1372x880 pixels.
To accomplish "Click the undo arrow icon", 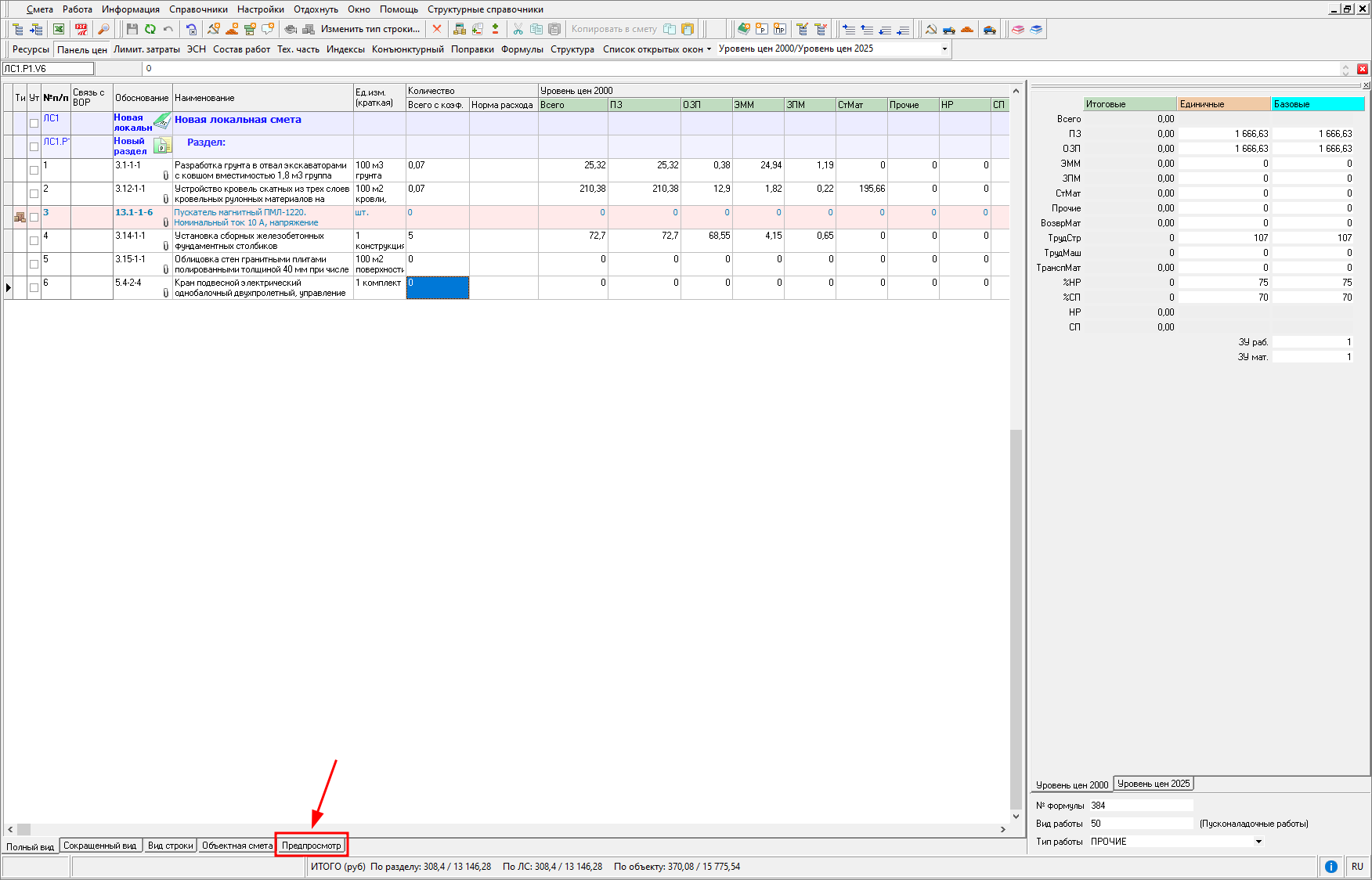I will (x=168, y=29).
